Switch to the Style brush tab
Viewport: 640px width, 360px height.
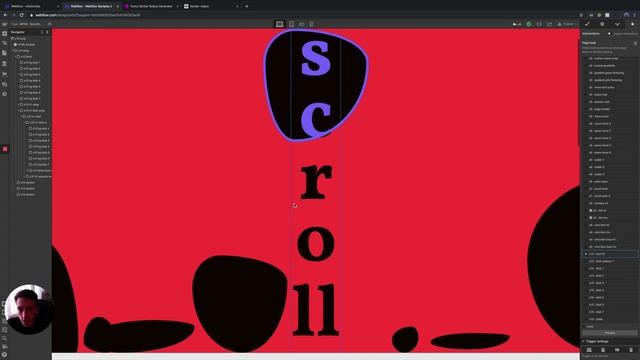click(x=587, y=24)
